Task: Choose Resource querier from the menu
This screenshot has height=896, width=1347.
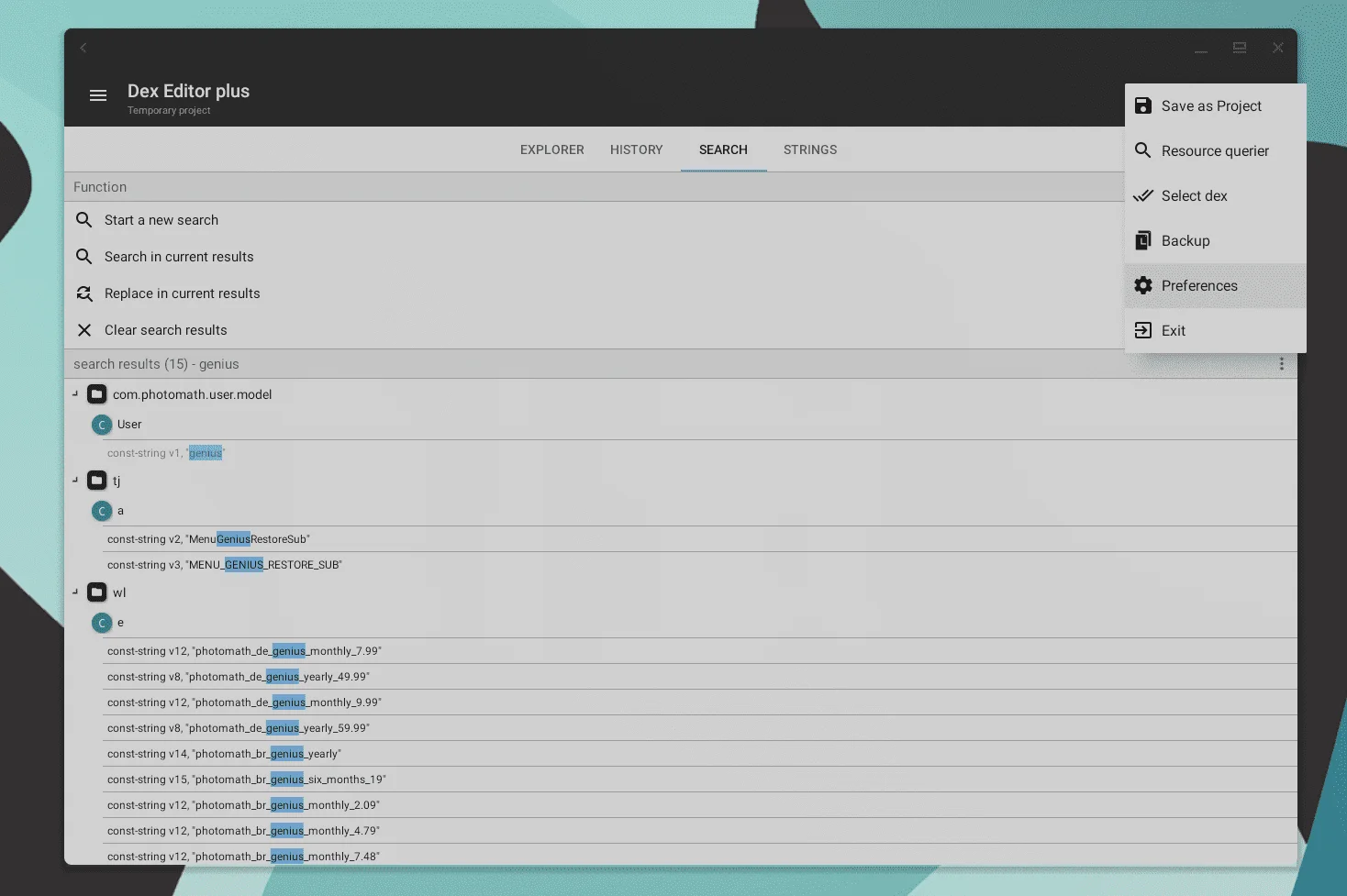Action: [x=1215, y=150]
